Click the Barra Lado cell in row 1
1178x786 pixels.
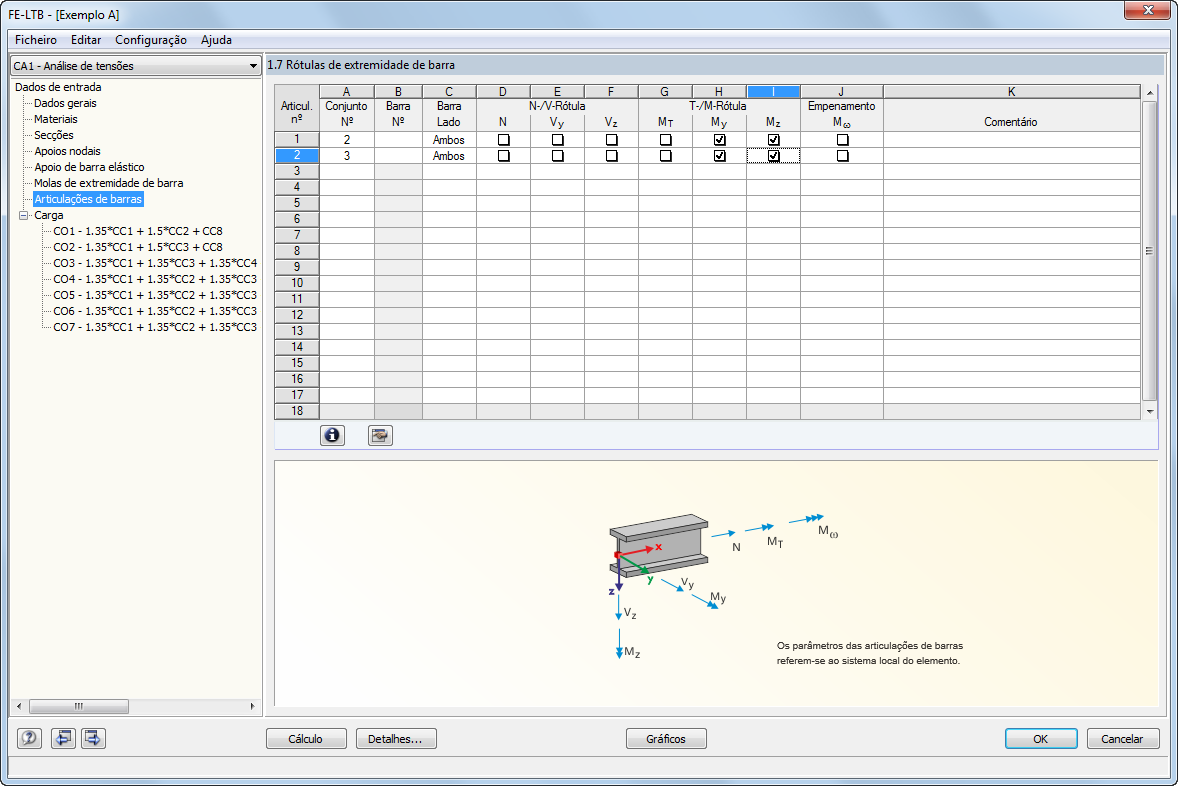click(x=449, y=140)
